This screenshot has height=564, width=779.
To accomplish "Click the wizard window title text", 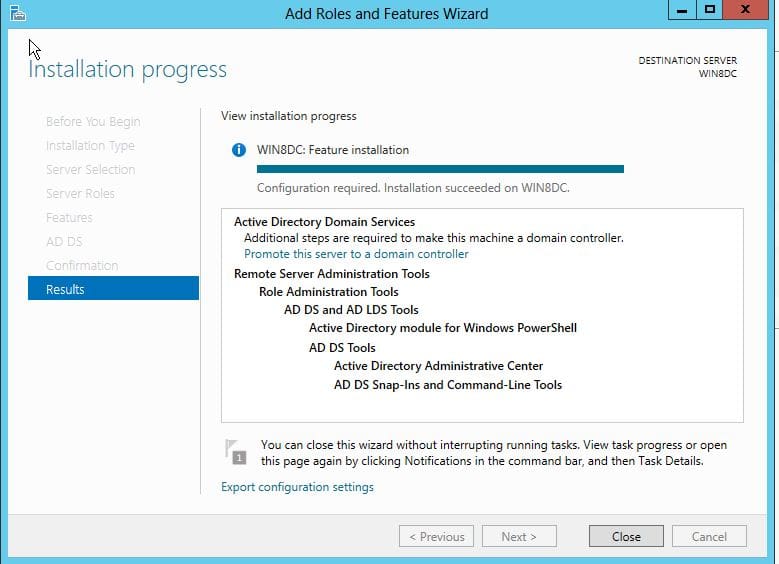I will click(x=387, y=13).
